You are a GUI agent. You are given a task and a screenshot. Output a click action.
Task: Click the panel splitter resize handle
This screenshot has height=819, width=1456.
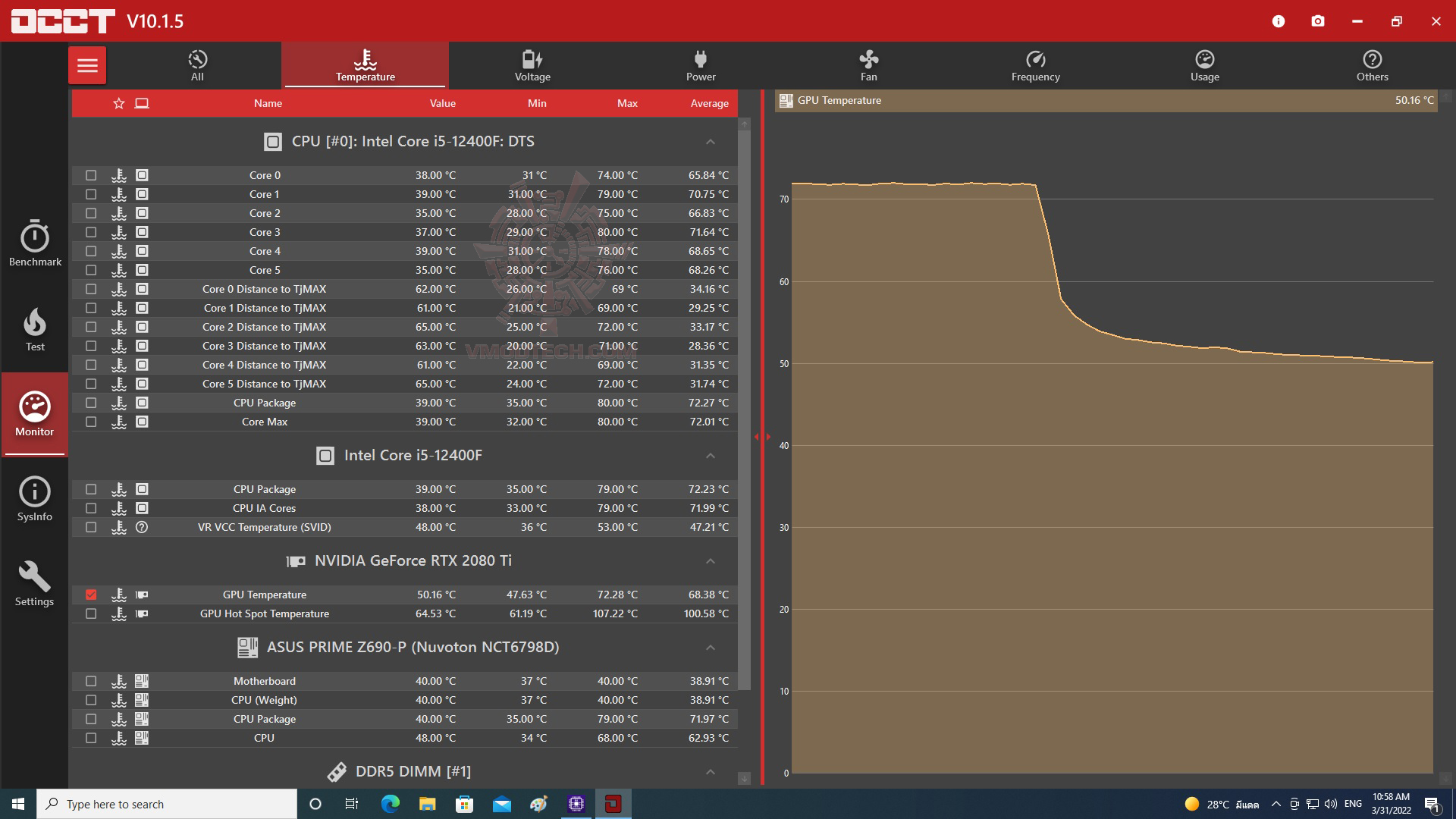[762, 437]
